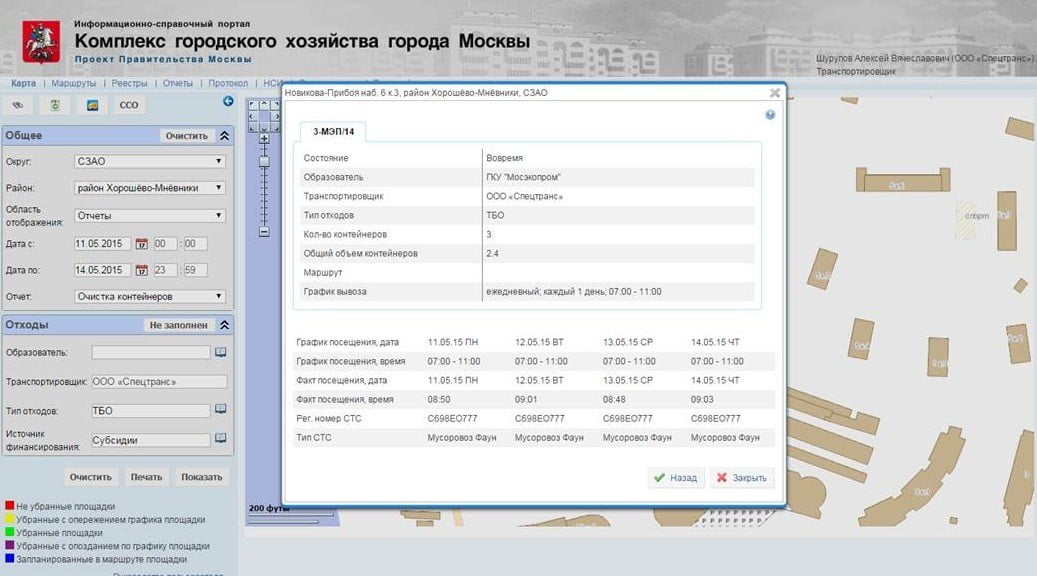Image resolution: width=1037 pixels, height=576 pixels.
Task: Collapse the Отходы section with double chevron
Action: [224, 325]
